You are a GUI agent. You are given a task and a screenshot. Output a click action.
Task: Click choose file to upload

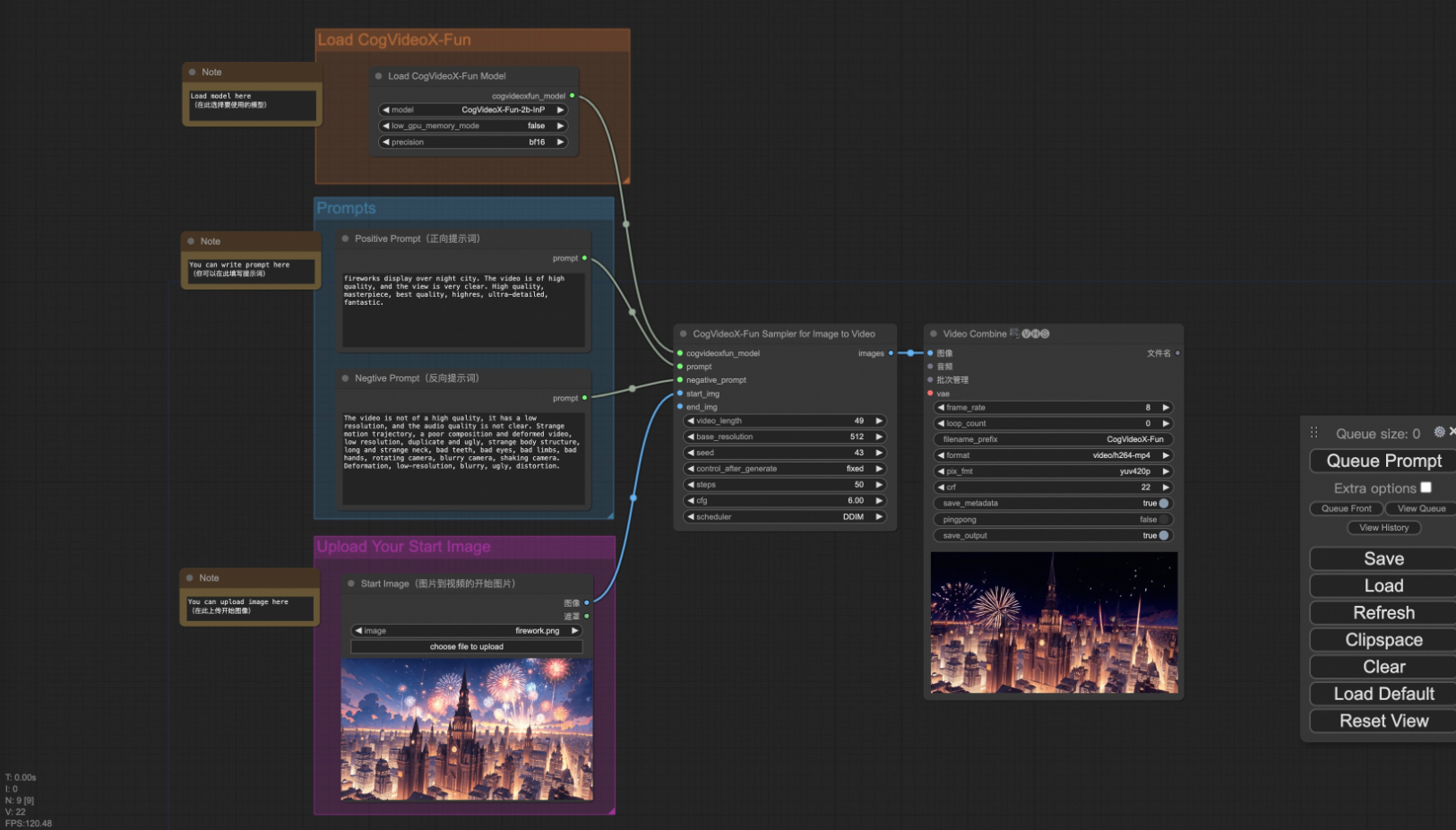point(466,646)
